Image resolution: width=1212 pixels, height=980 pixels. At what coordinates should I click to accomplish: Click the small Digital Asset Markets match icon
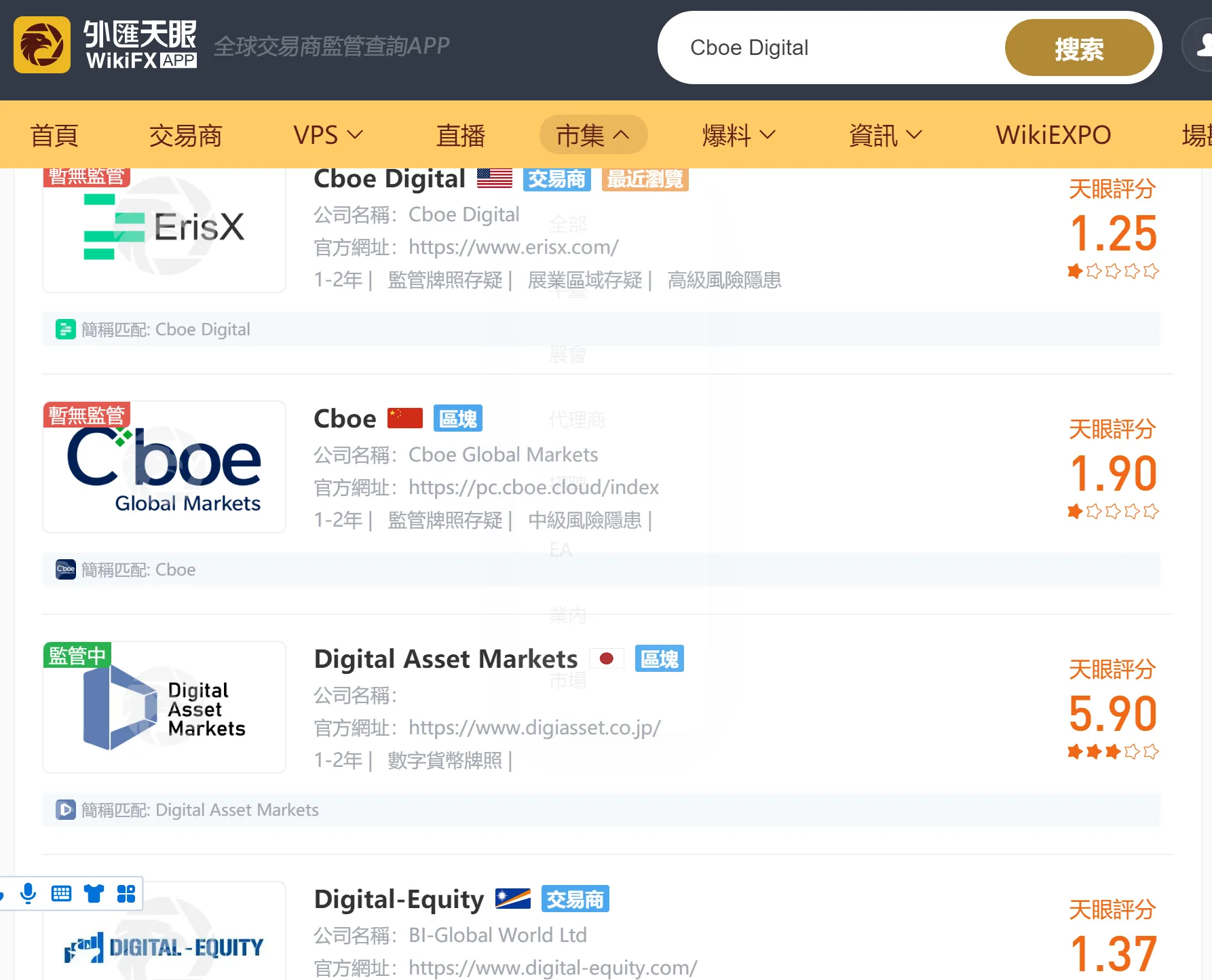66,810
